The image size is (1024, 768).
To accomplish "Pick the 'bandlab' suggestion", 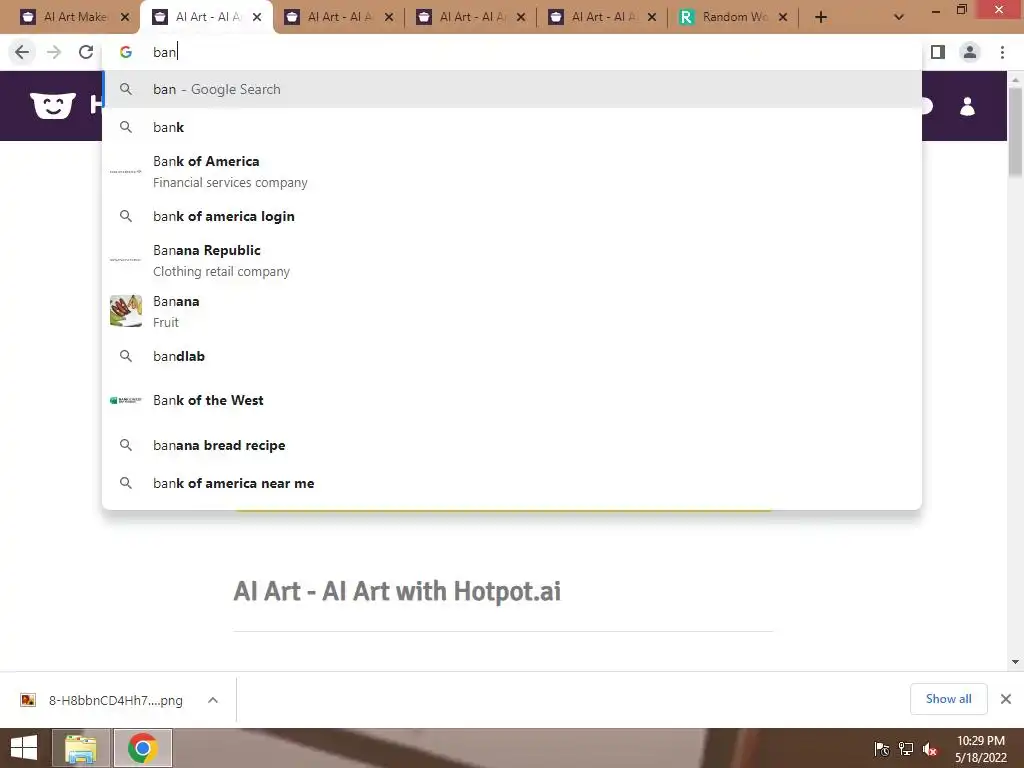I will [x=512, y=356].
